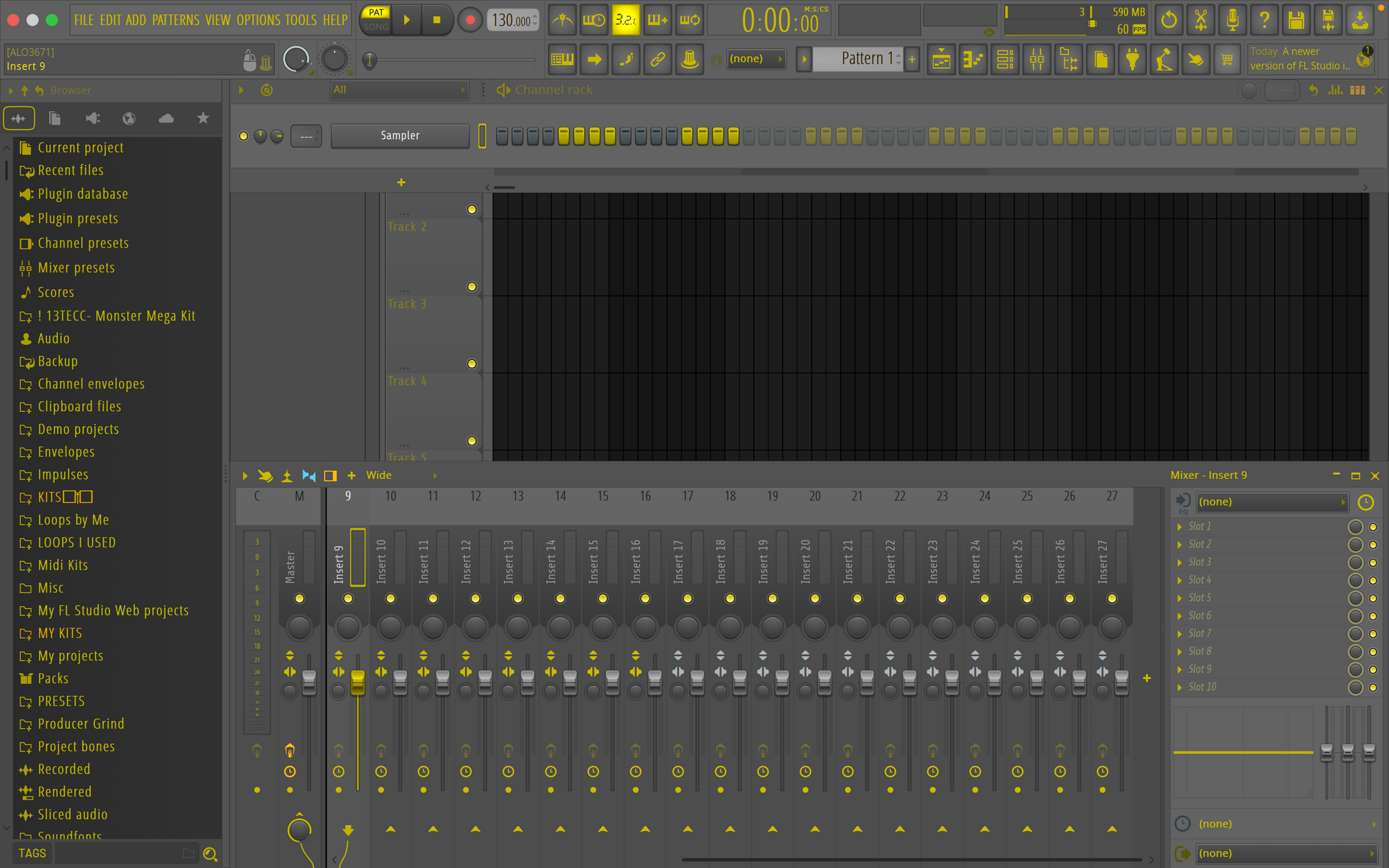Open the Plugin database browser folder
The image size is (1389, 868).
[83, 194]
